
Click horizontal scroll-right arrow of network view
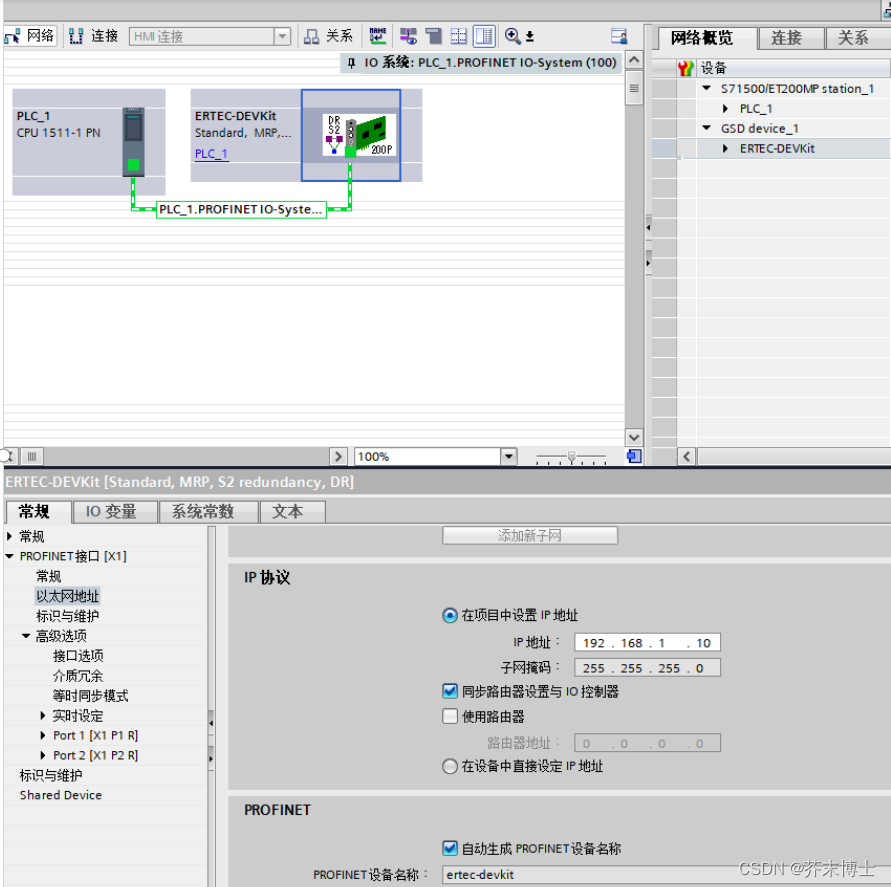click(338, 456)
